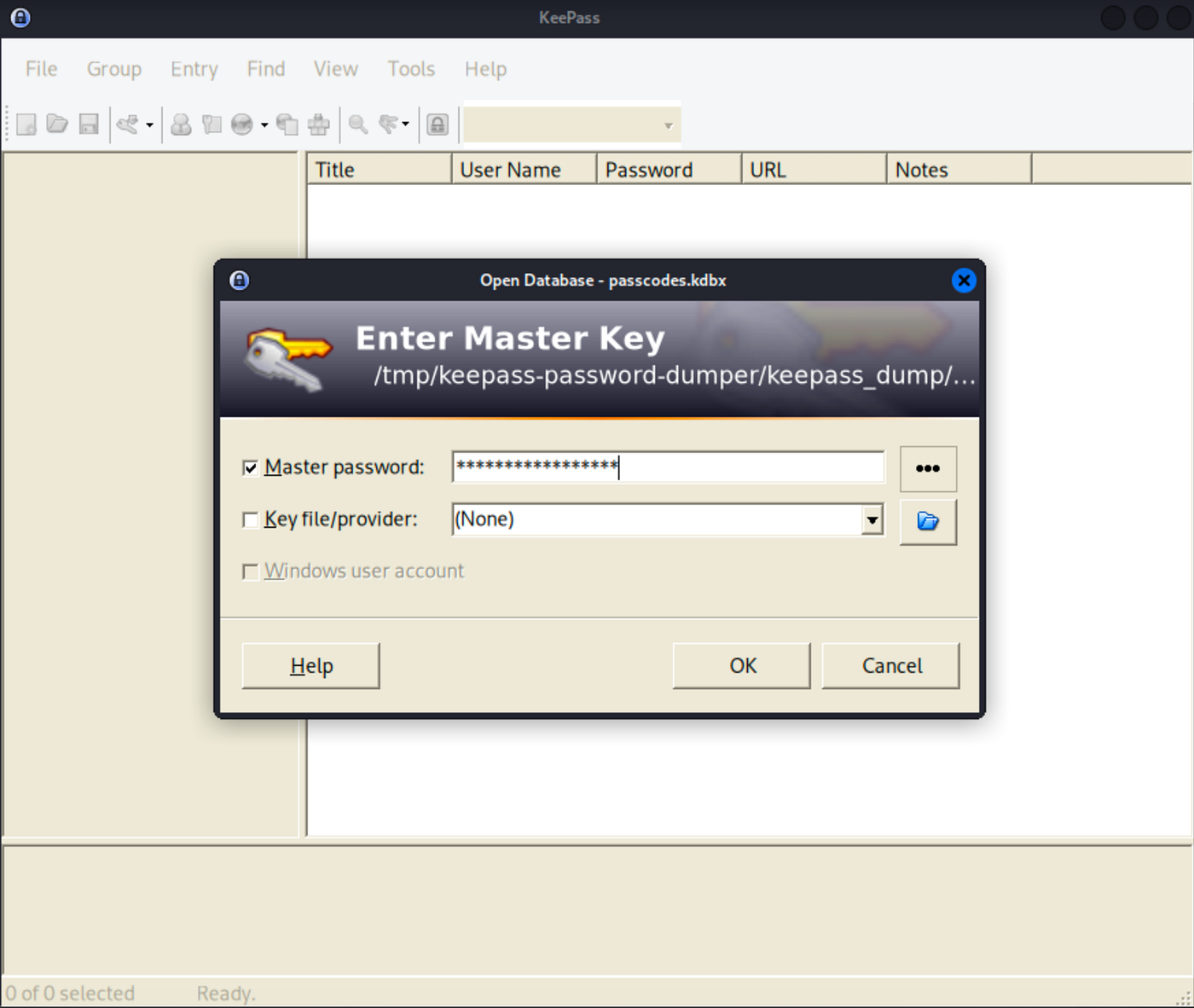This screenshot has height=1008, width=1194.
Task: Click the Copy URL toolbar icon
Action: coord(287,125)
